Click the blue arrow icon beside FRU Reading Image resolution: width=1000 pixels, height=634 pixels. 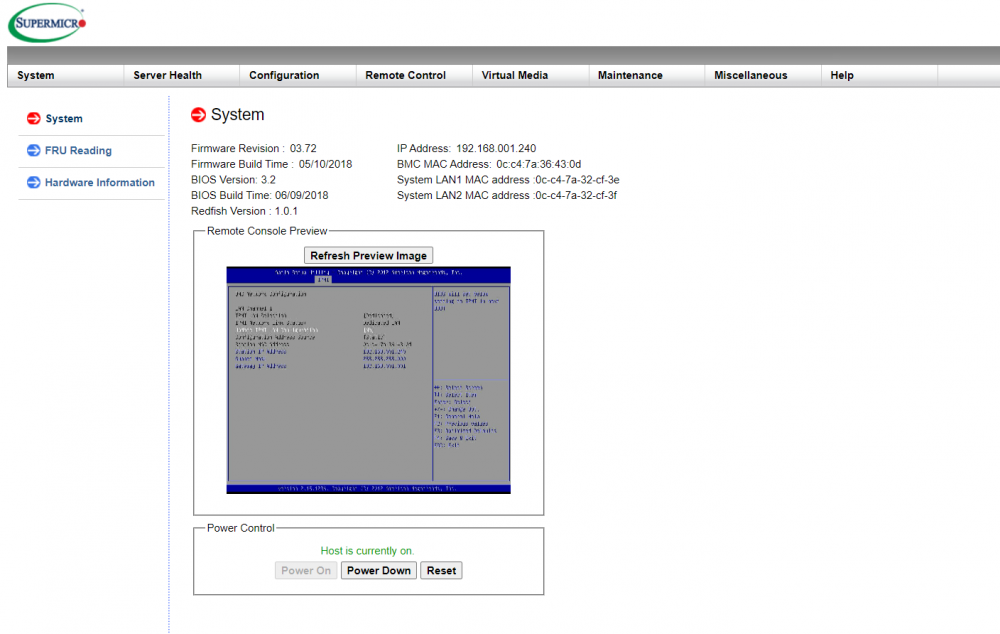coord(34,151)
